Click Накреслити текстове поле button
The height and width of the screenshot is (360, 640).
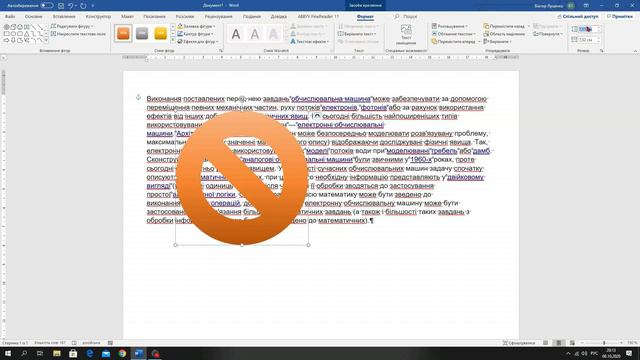pyautogui.click(x=78, y=34)
